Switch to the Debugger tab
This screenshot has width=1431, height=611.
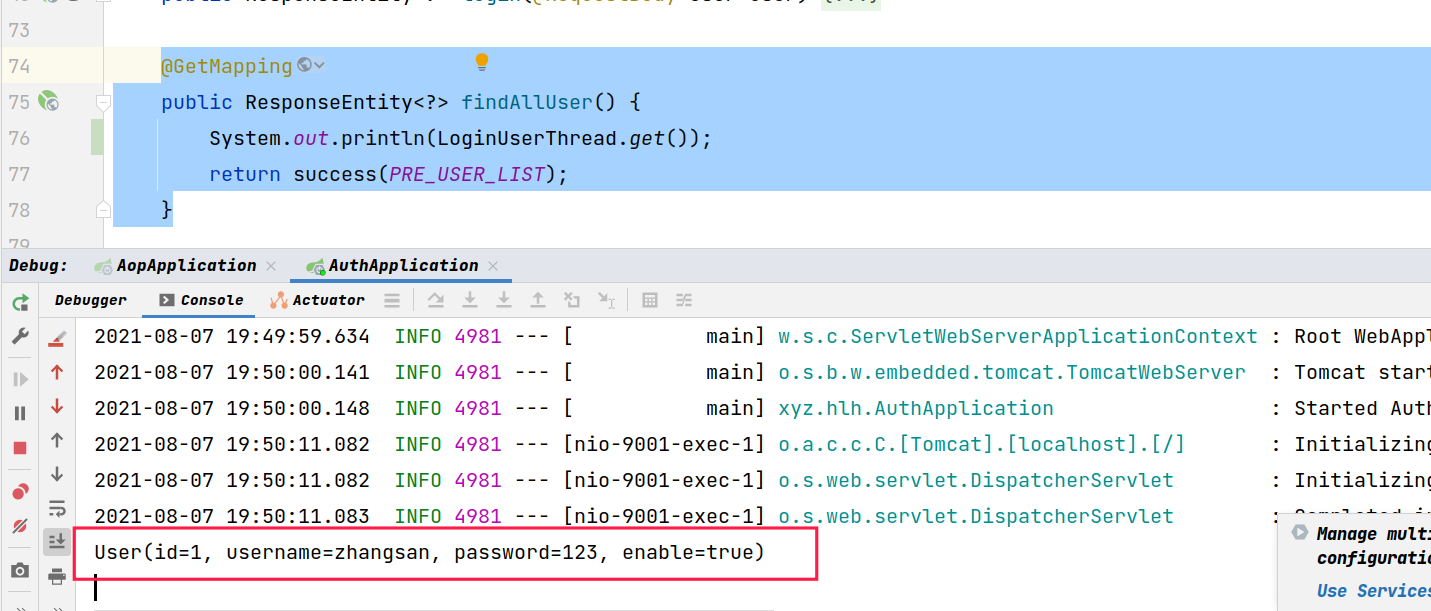[x=91, y=300]
